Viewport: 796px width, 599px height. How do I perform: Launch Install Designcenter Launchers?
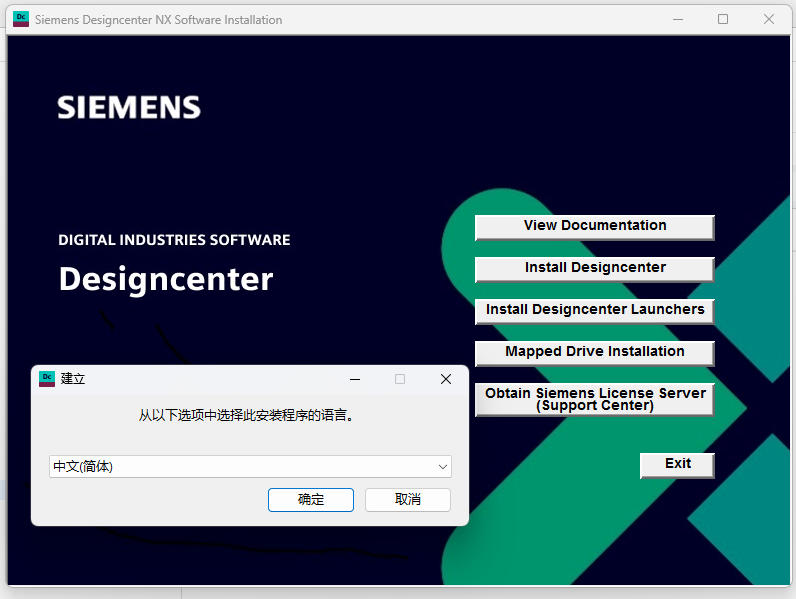click(594, 311)
